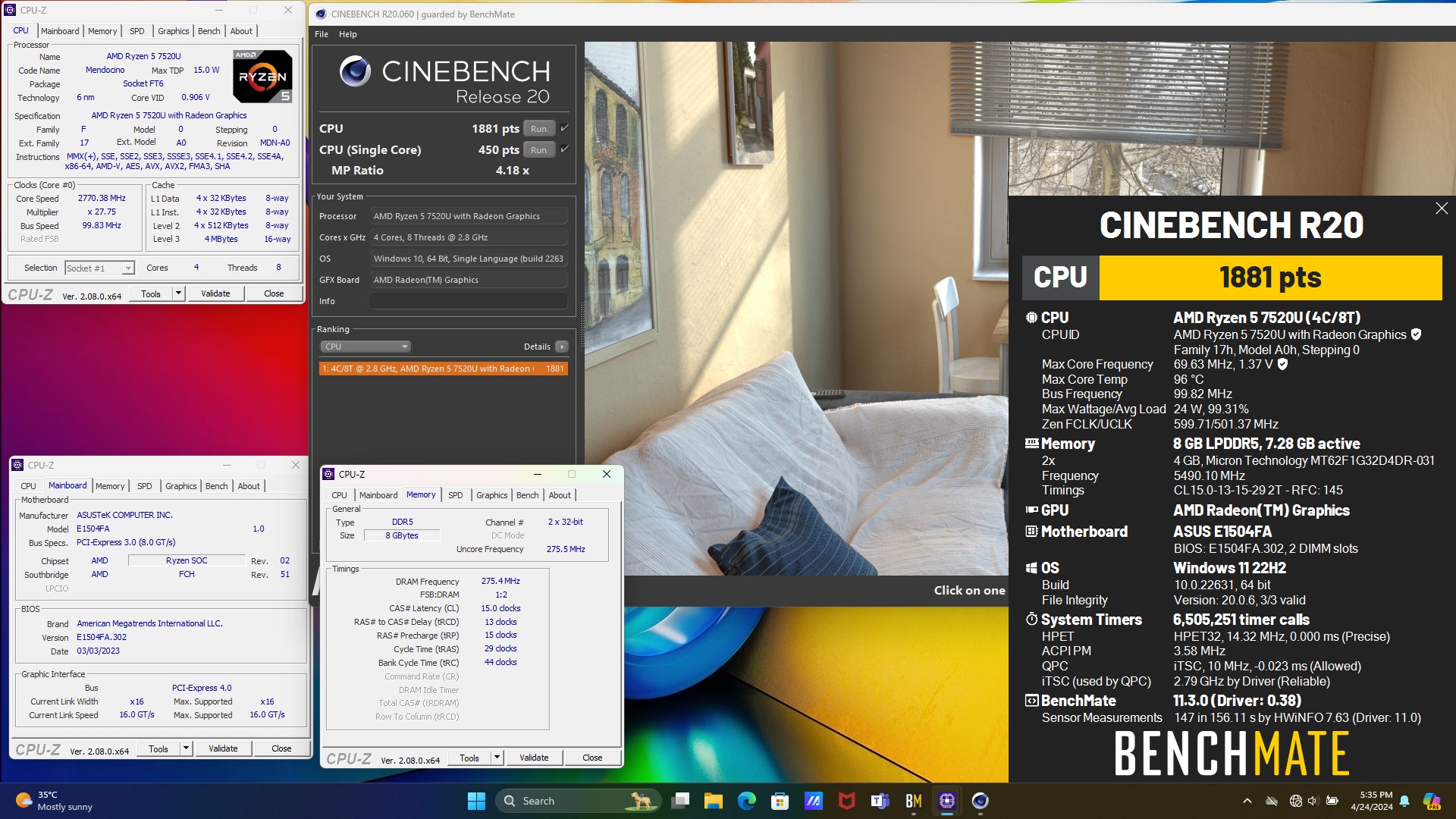Open Bench tab in Mainboard CPU-Z window
Screen dimensions: 1456x819
[217, 486]
